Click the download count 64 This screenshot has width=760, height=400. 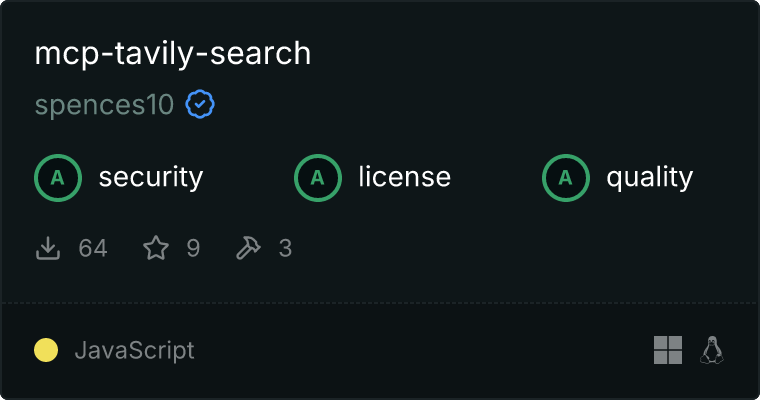(x=93, y=248)
